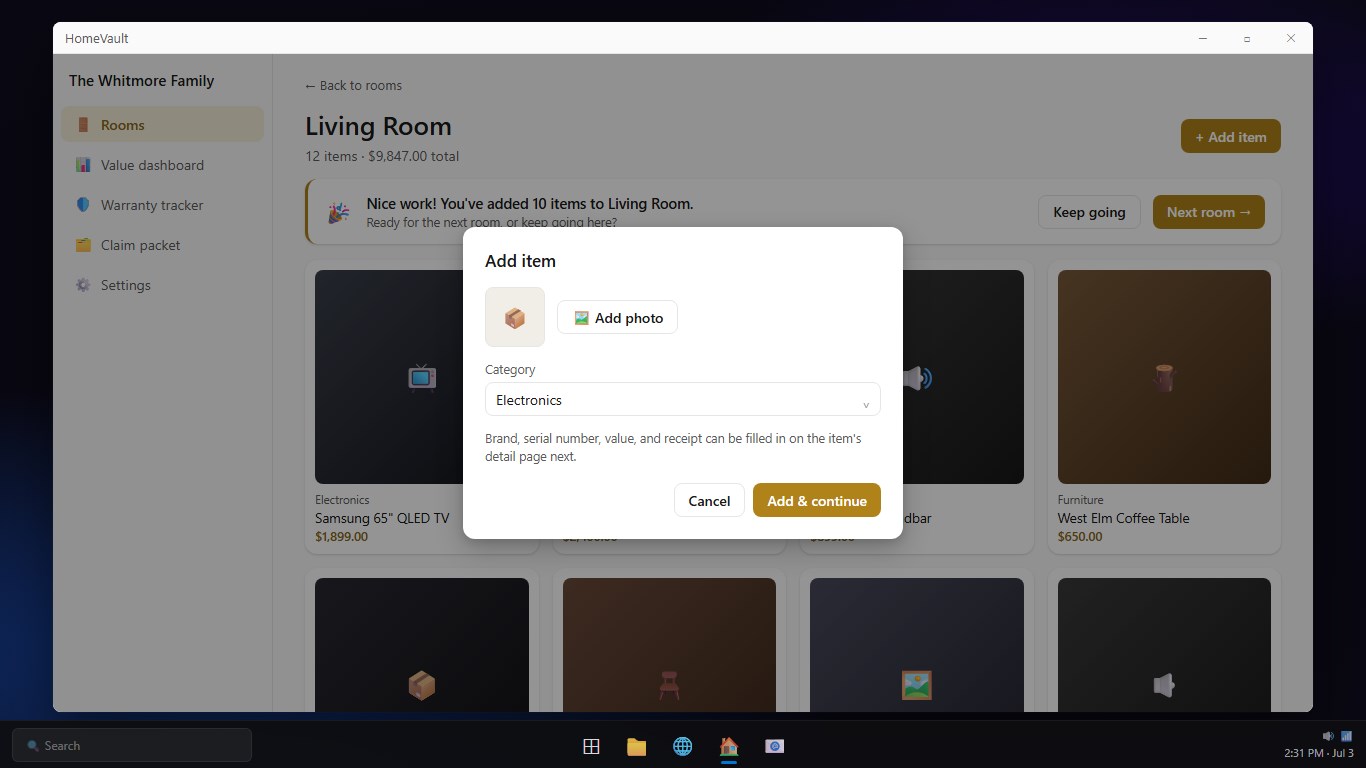The width and height of the screenshot is (1366, 768).
Task: Click the Furniture label on Coffee Table card
Action: [x=1080, y=500]
